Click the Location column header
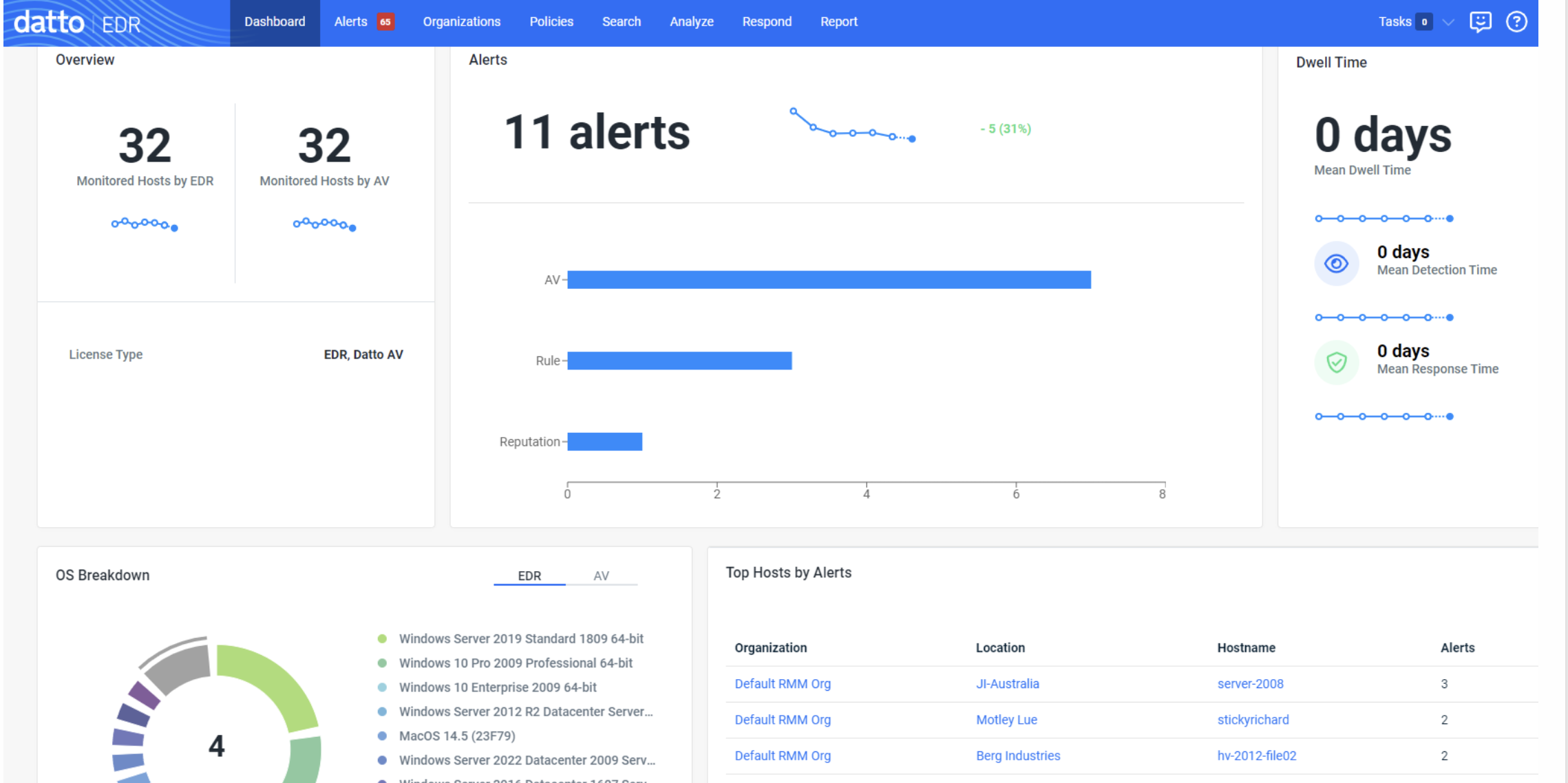Viewport: 1568px width, 783px height. point(1000,648)
